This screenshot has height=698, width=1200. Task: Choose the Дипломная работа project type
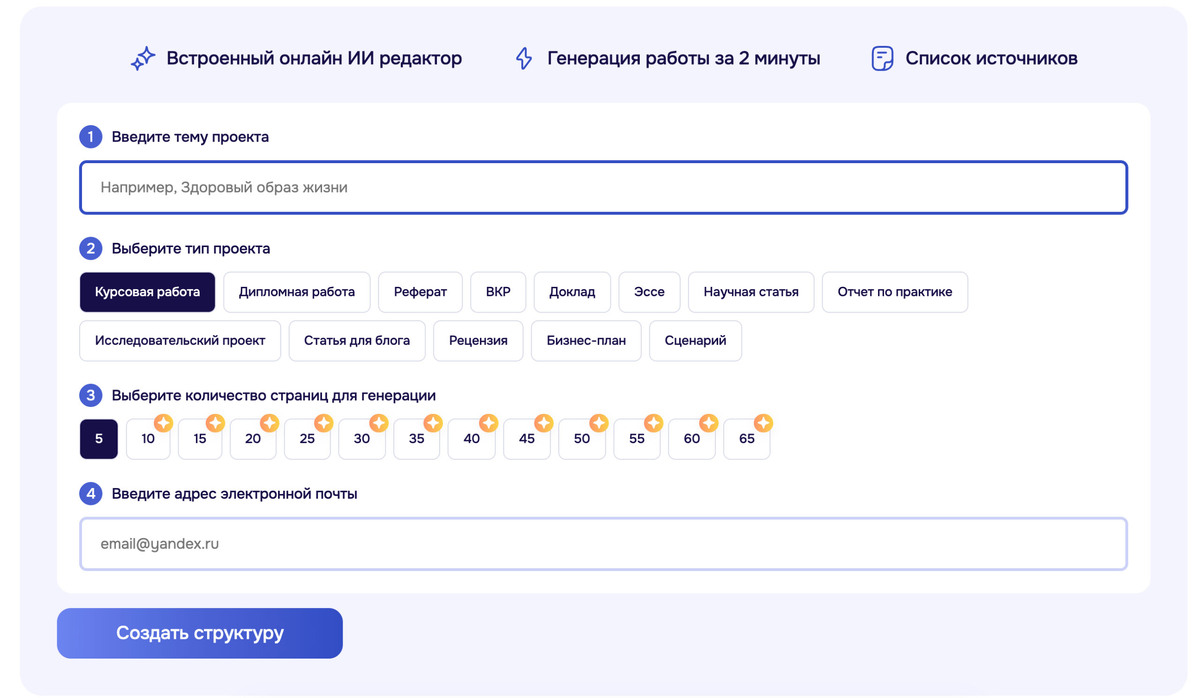pyautogui.click(x=296, y=292)
